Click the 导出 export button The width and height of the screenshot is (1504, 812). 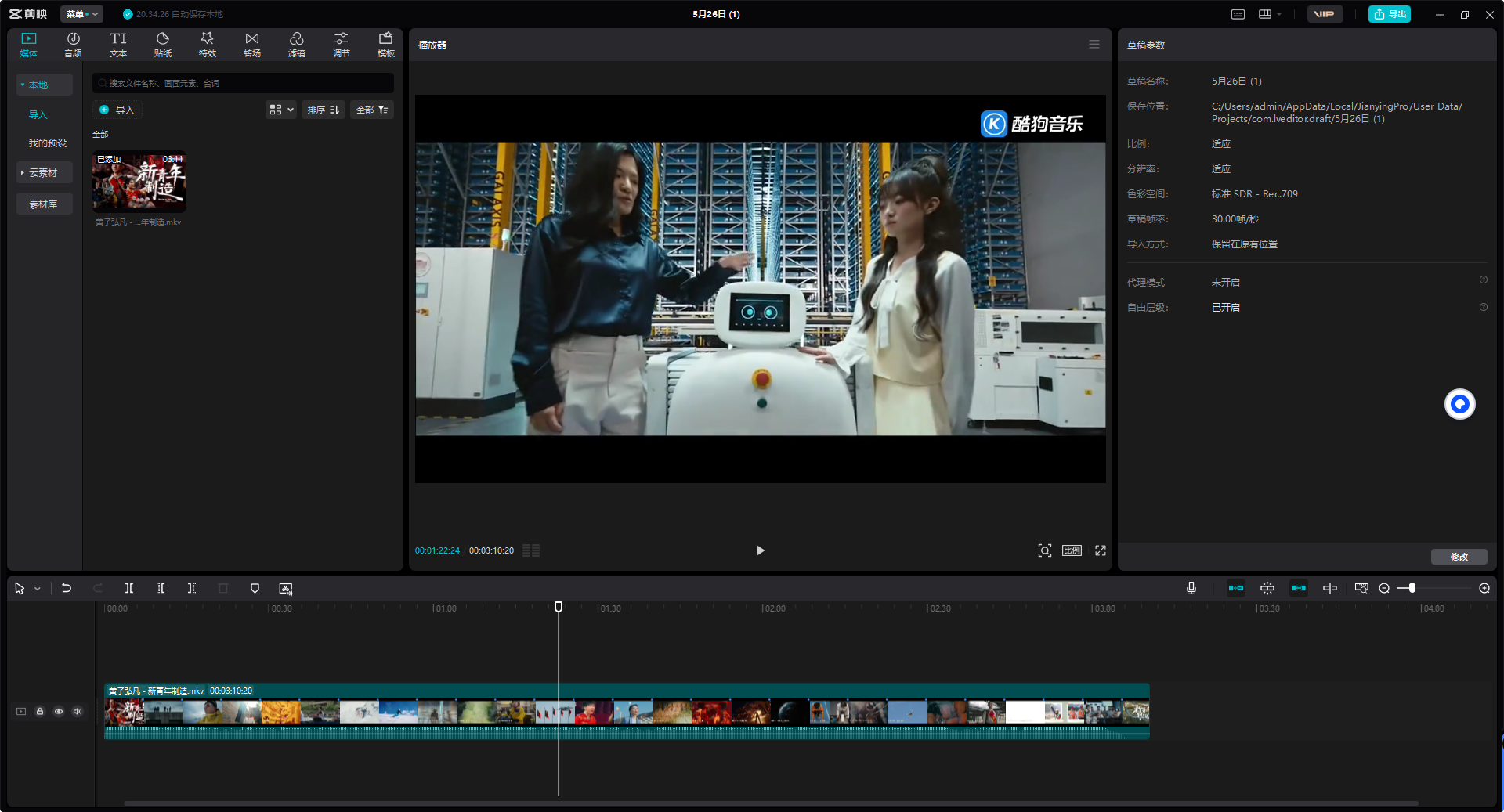[1390, 14]
